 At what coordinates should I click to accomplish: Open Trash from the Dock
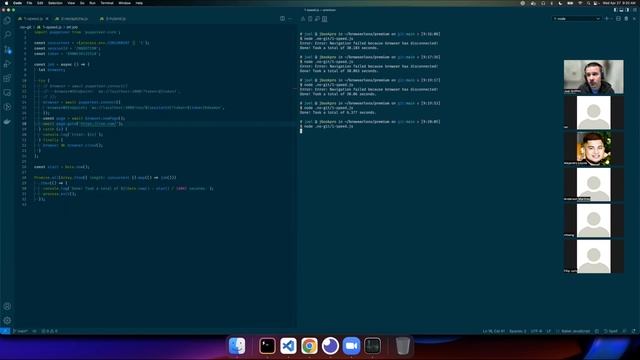[403, 346]
